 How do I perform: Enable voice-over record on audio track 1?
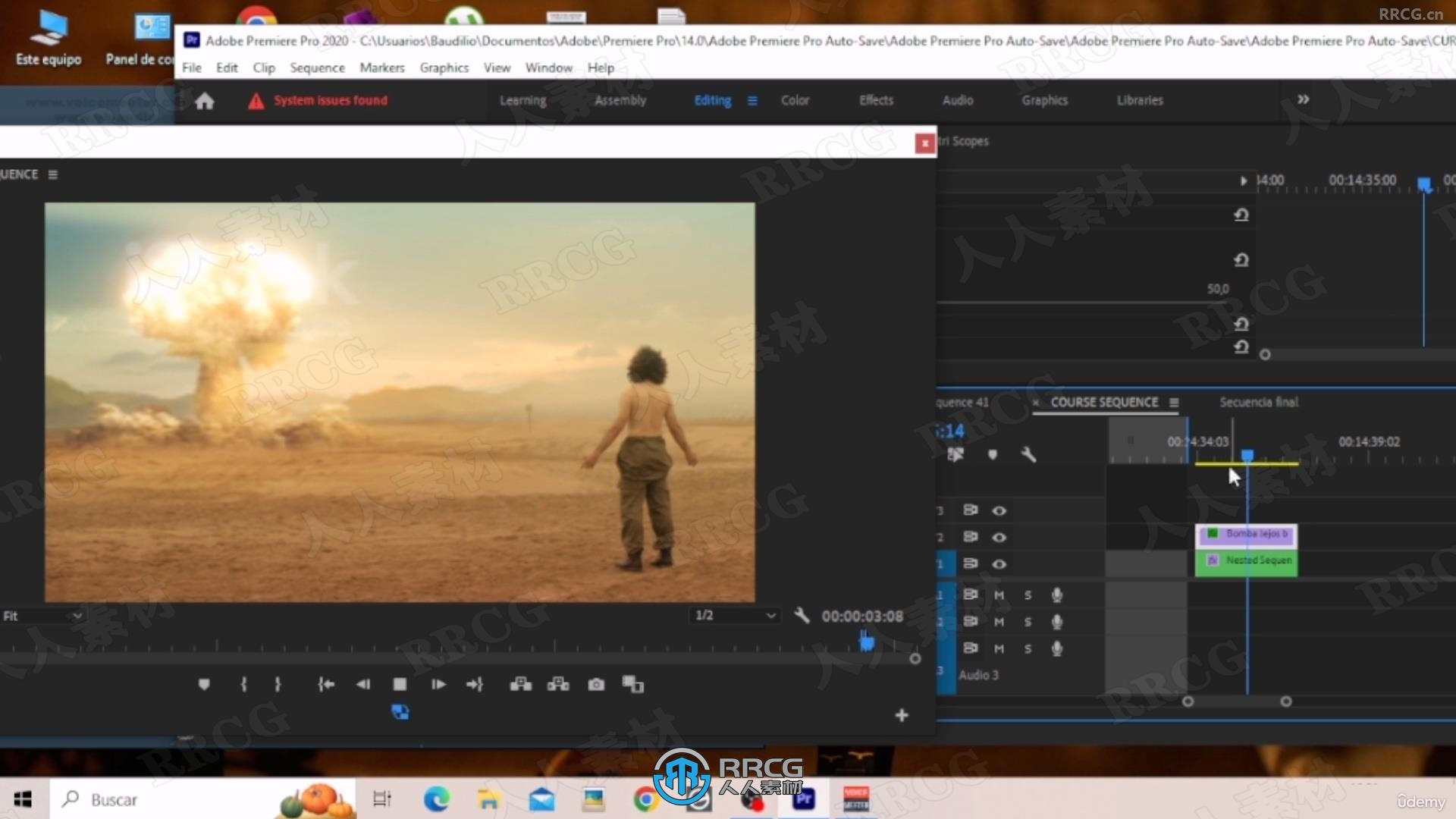tap(1056, 595)
